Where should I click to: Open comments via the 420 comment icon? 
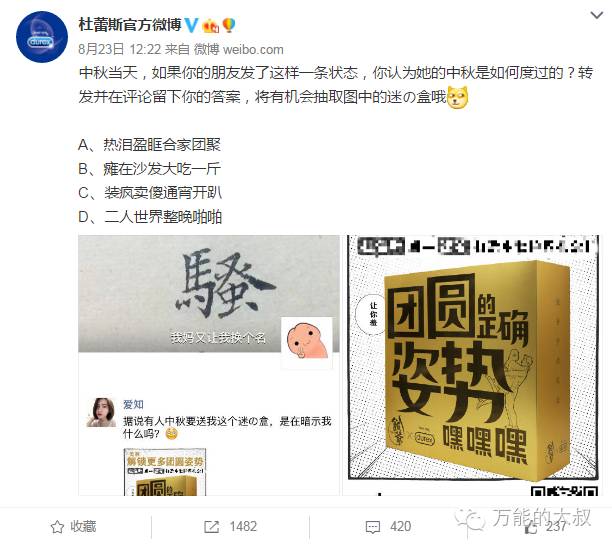[388, 527]
